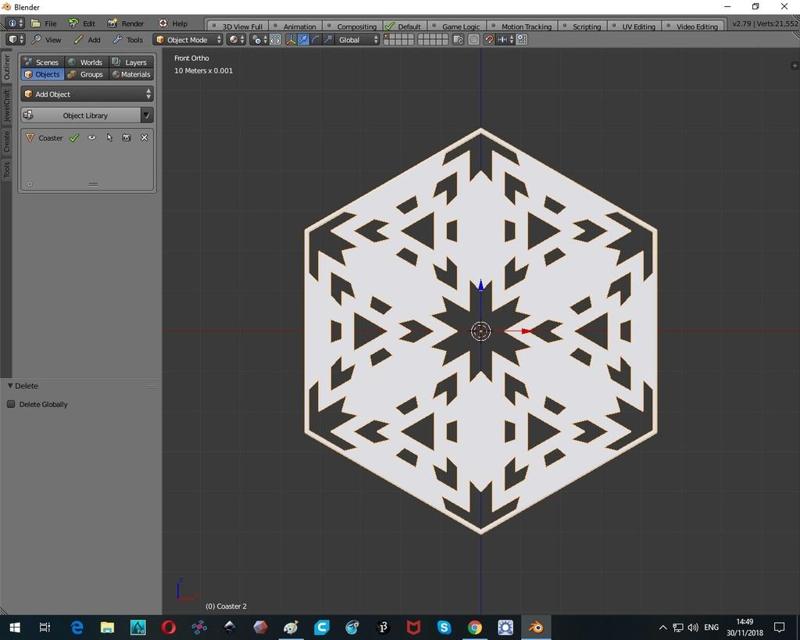Screen dimensions: 800x640
Task: Select the Scenes category button
Action: coord(42,62)
